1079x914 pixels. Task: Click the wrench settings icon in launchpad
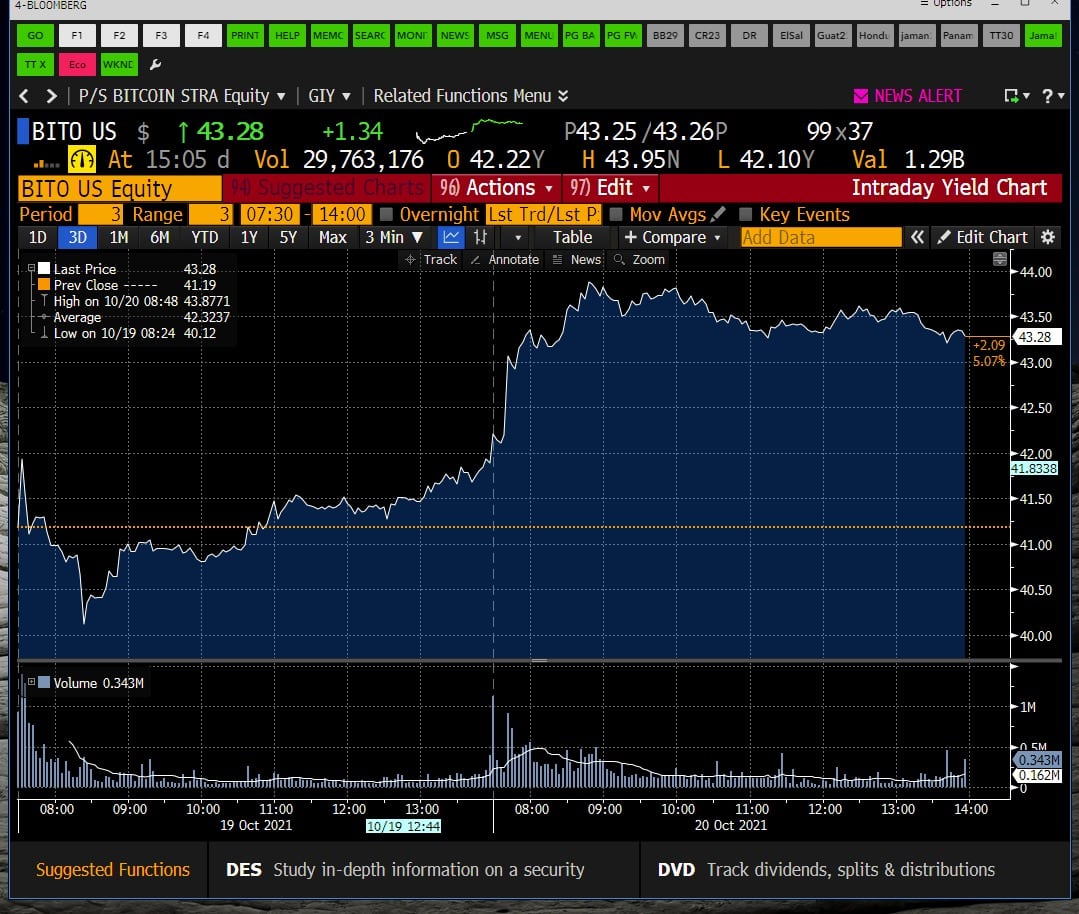click(155, 64)
